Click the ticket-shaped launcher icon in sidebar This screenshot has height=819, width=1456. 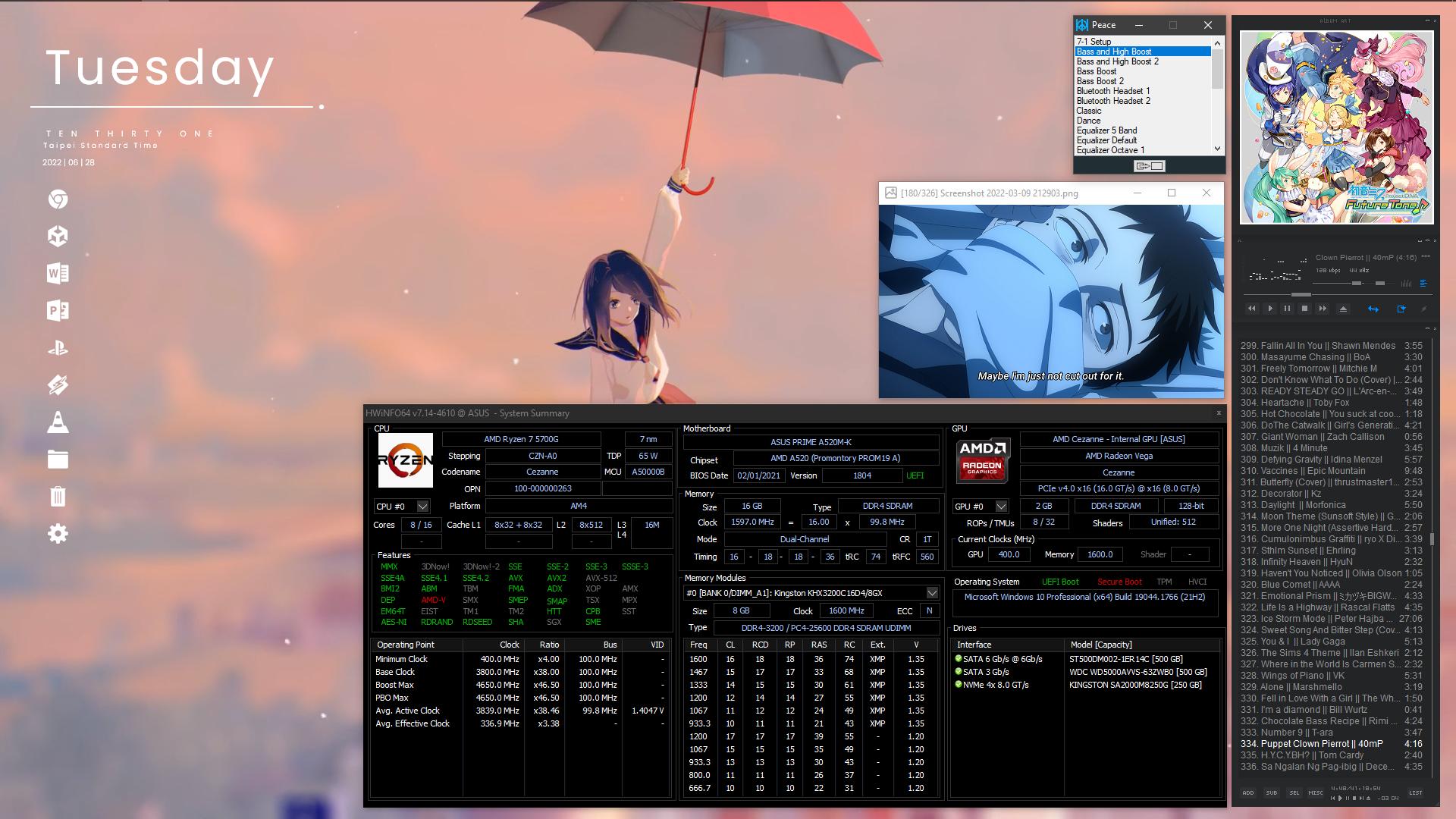[58, 385]
